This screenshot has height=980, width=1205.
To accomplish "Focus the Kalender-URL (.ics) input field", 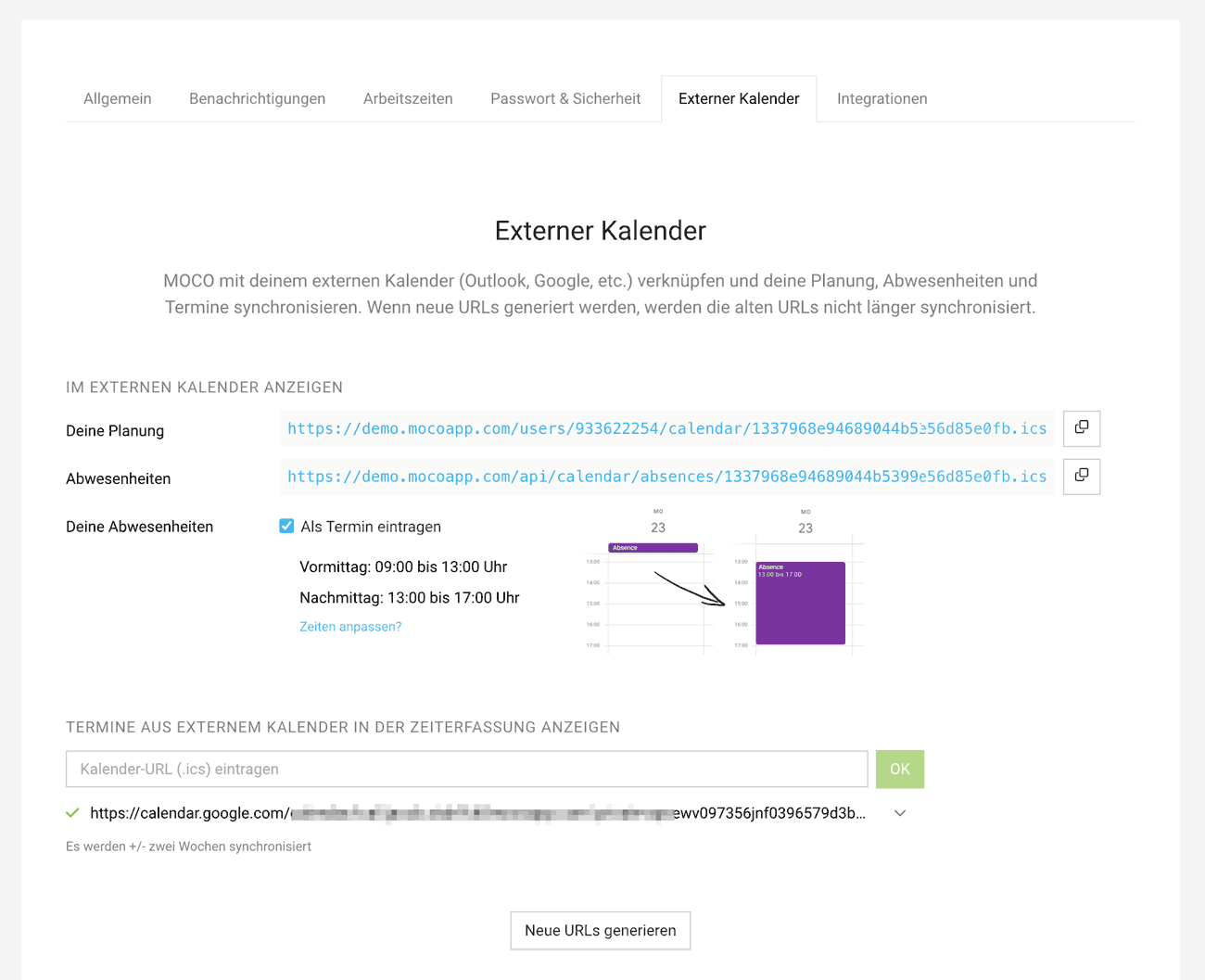I will [466, 769].
